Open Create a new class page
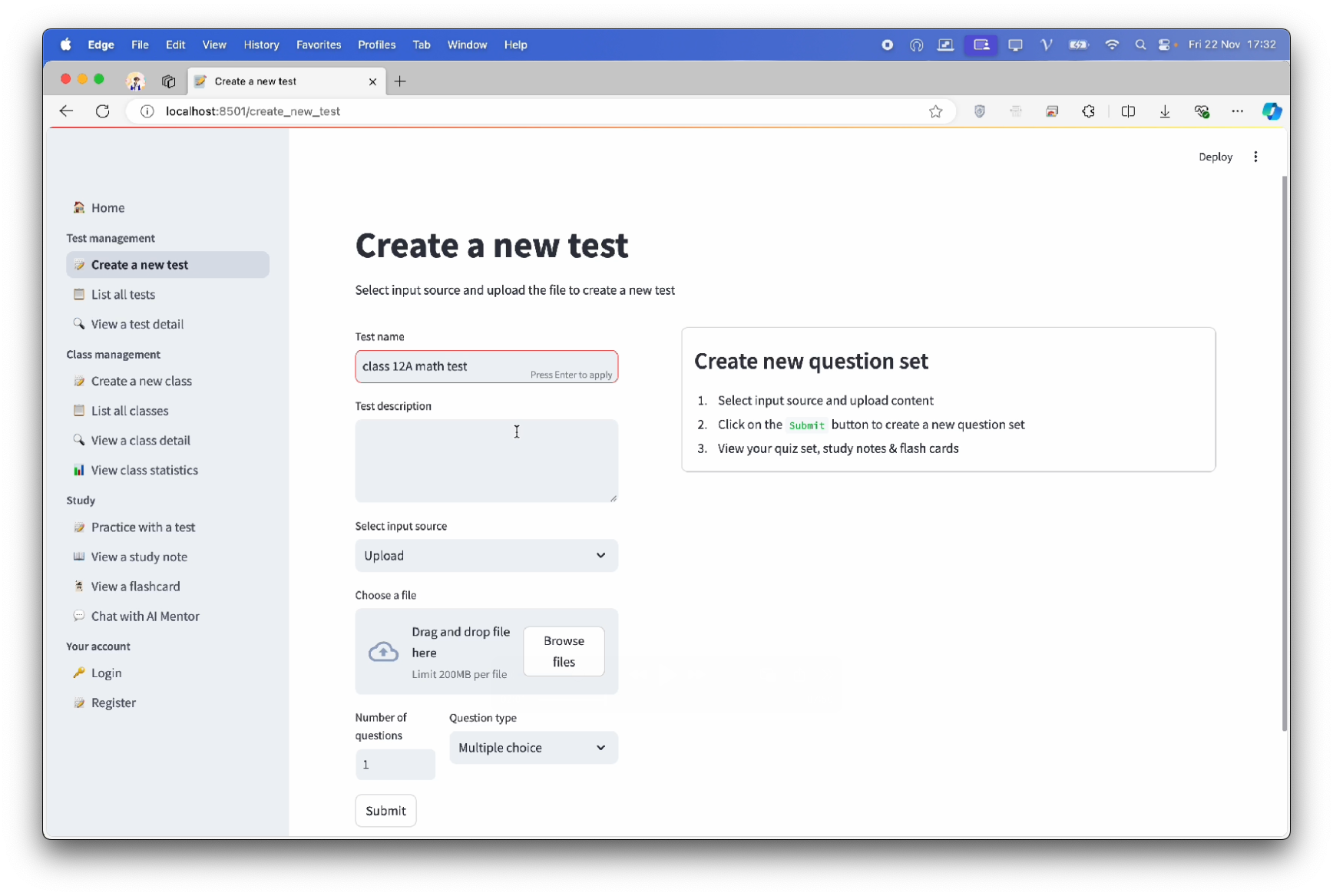This screenshot has width=1333, height=896. tap(167, 382)
